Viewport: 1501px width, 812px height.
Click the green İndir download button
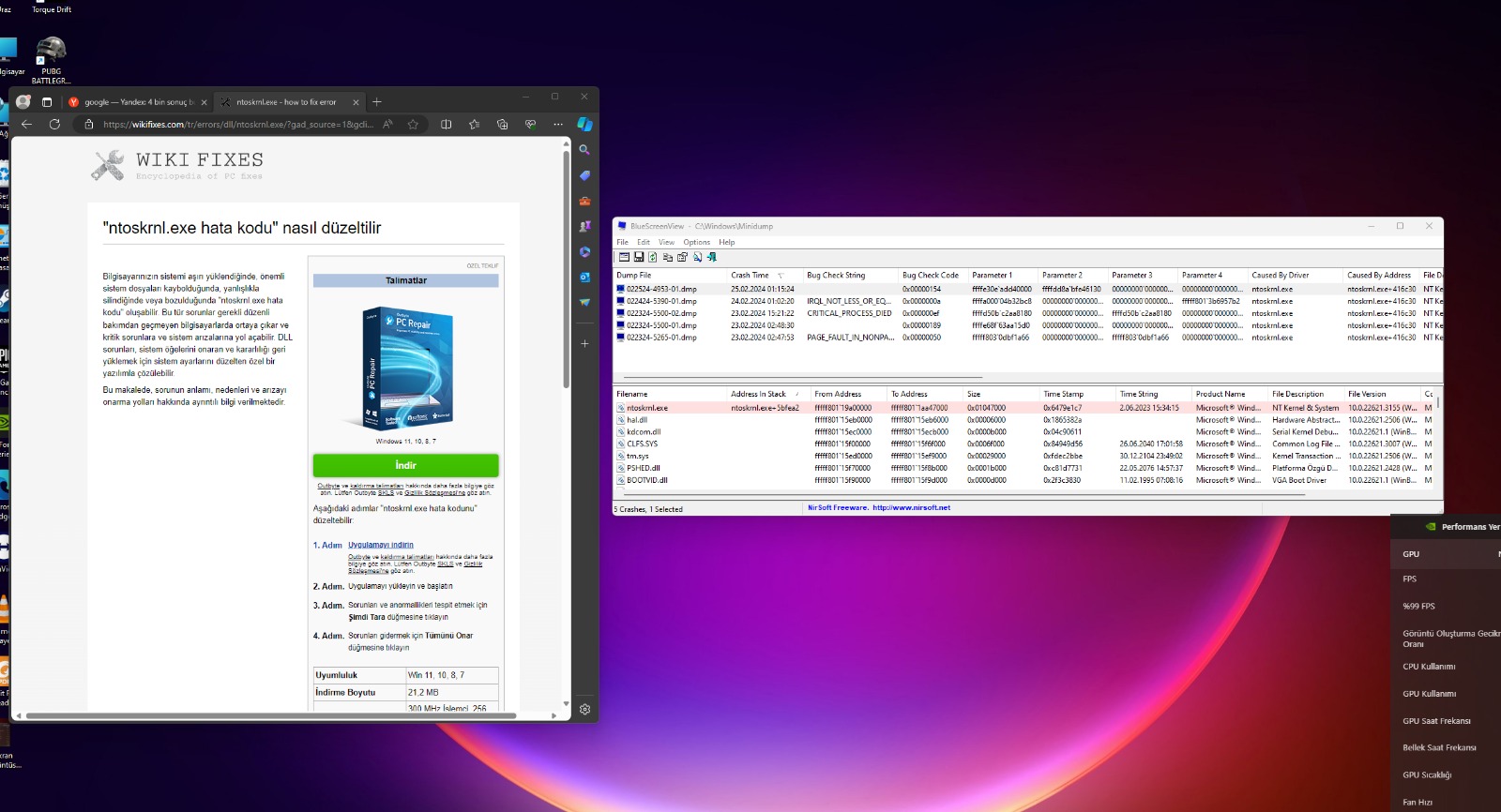point(405,465)
